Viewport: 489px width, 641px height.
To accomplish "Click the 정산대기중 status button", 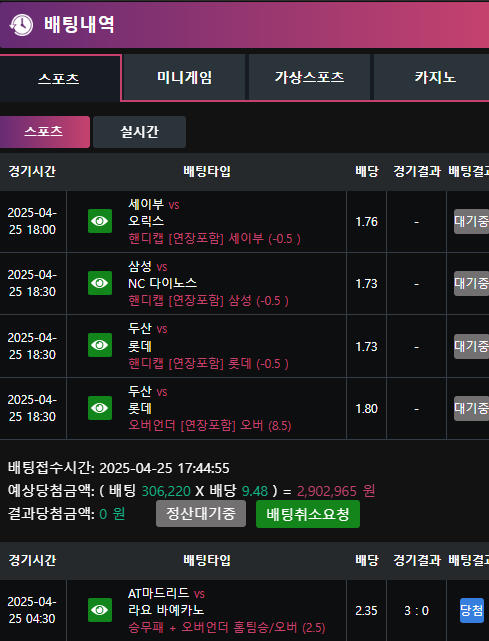I will point(201,514).
